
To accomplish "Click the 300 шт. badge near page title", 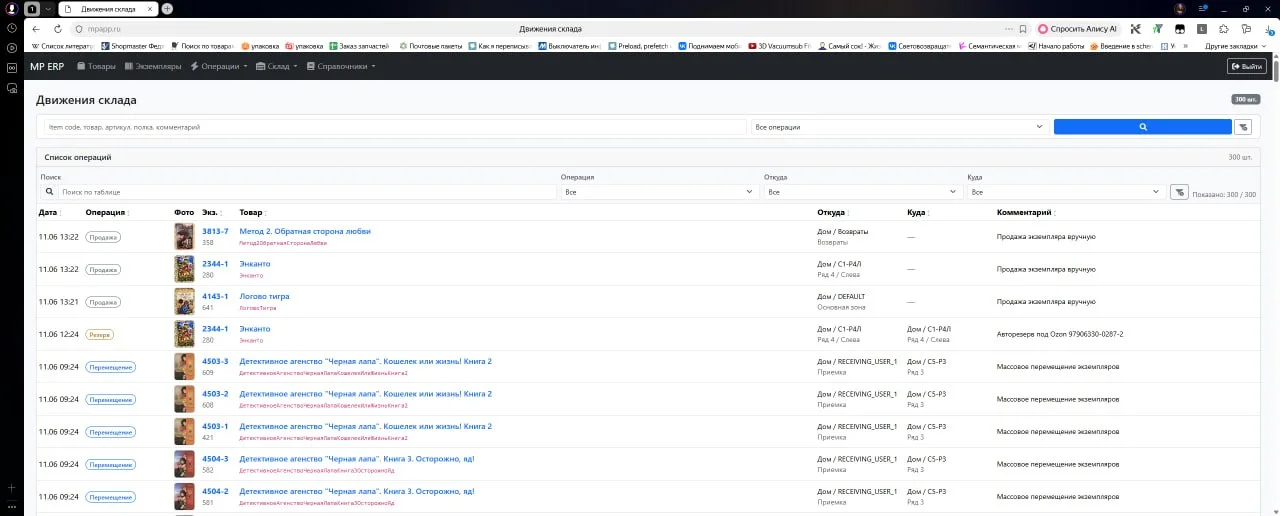I will (x=1246, y=100).
